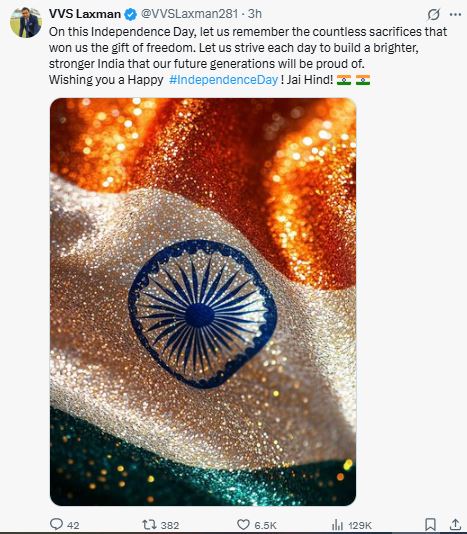Open the Grok explain-post slashed circle icon
Viewport: 467px width, 534px height.
434,14
